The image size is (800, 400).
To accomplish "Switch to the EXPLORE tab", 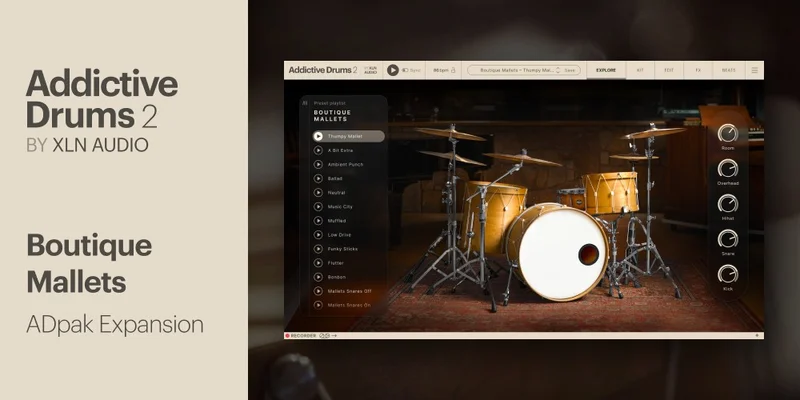I will coord(606,70).
